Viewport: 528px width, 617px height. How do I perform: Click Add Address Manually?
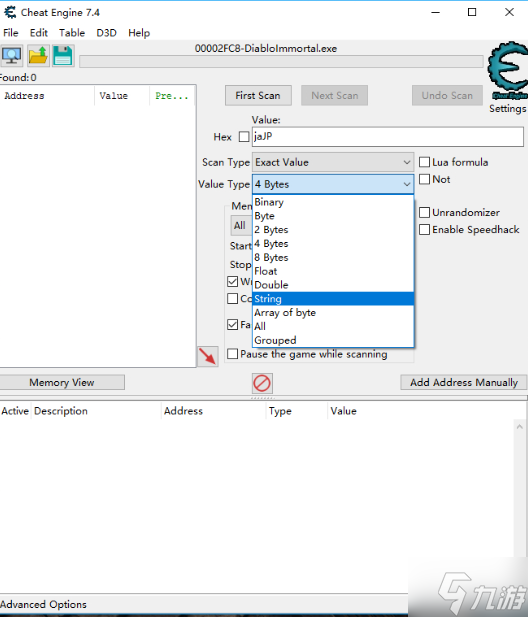464,382
